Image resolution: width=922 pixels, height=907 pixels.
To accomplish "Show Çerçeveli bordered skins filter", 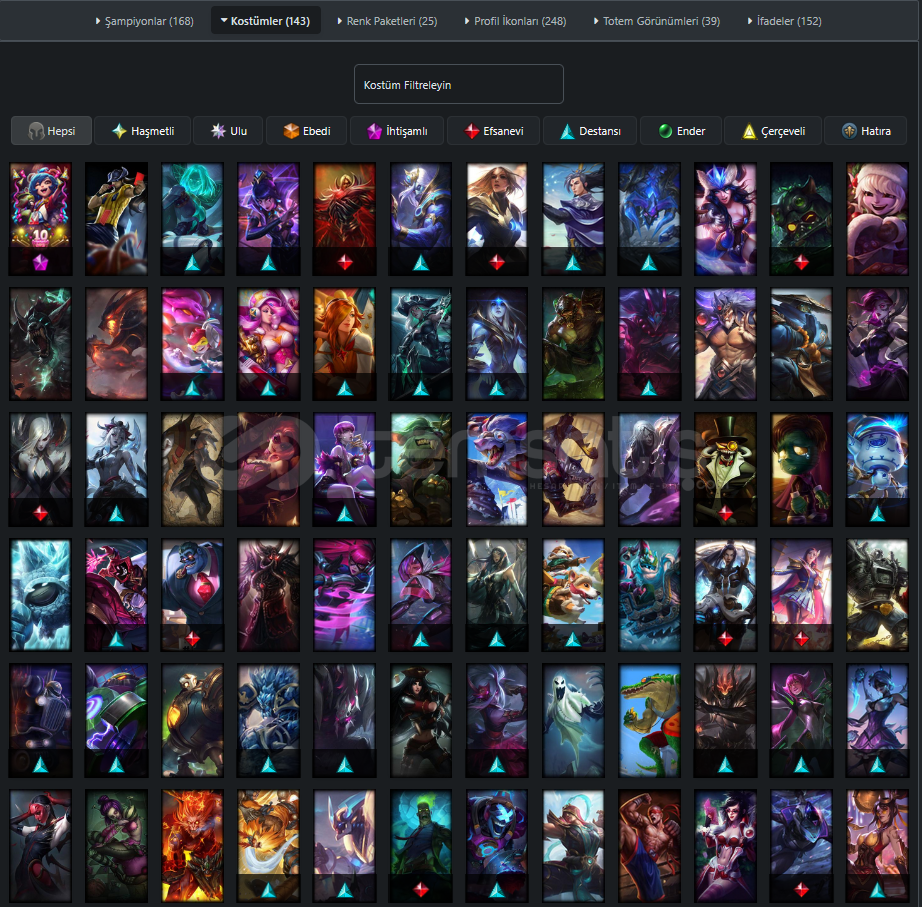I will pos(773,131).
